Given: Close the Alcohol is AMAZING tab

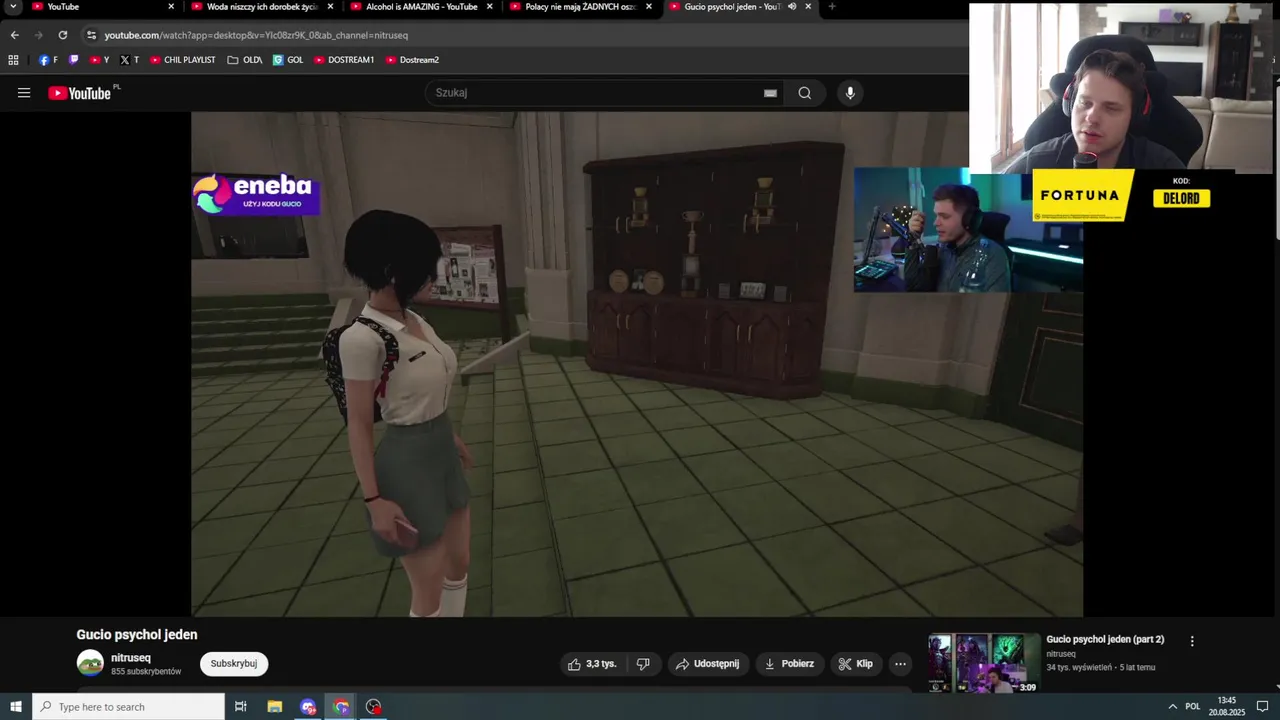Looking at the screenshot, I should tap(489, 7).
